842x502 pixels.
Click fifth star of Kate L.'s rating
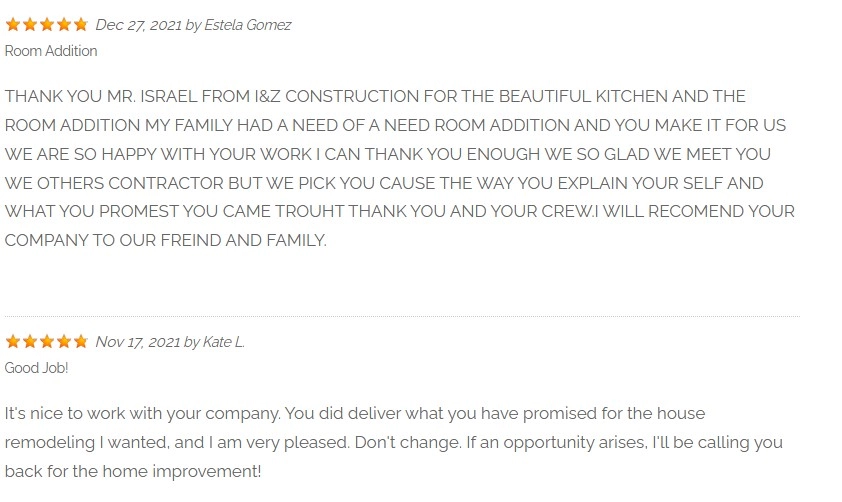point(81,342)
